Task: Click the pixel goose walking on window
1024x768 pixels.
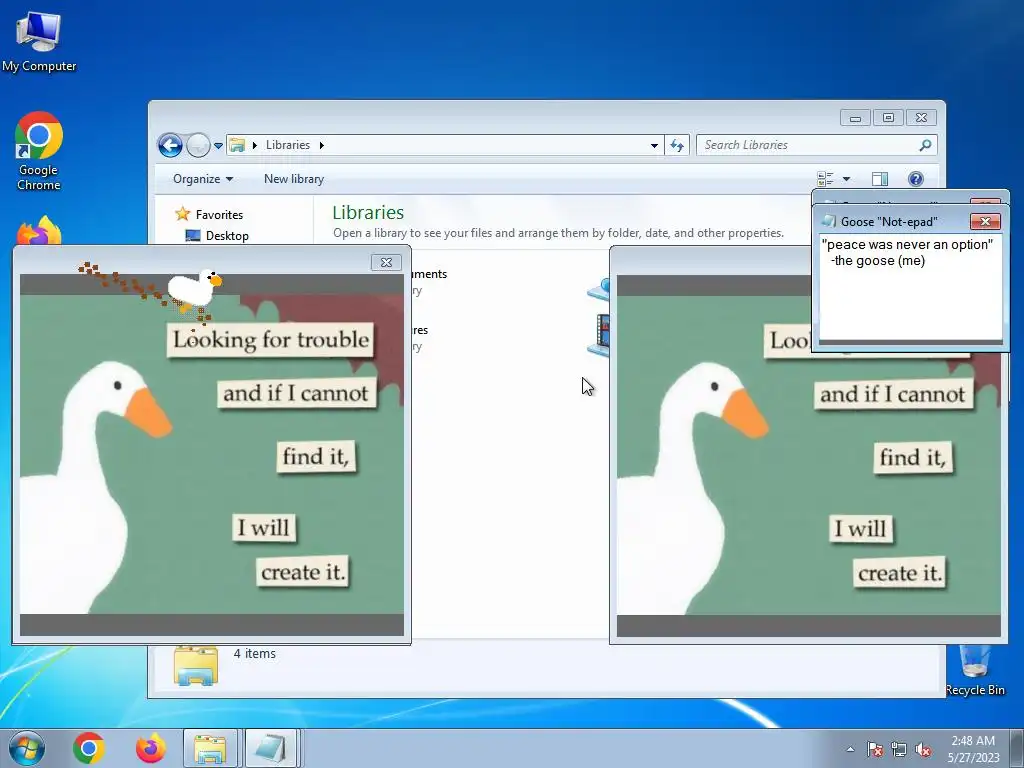Action: [x=195, y=289]
